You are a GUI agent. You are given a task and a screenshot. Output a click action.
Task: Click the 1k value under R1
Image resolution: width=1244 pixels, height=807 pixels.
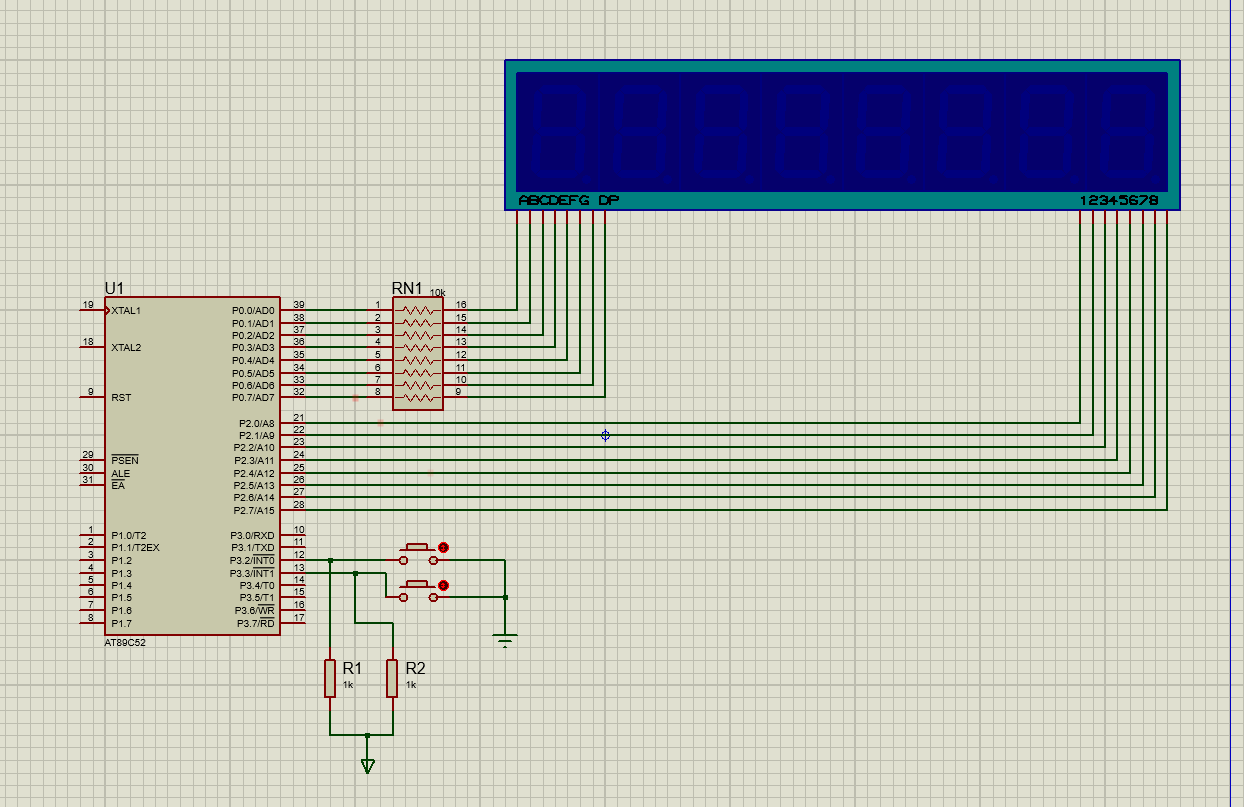click(348, 685)
